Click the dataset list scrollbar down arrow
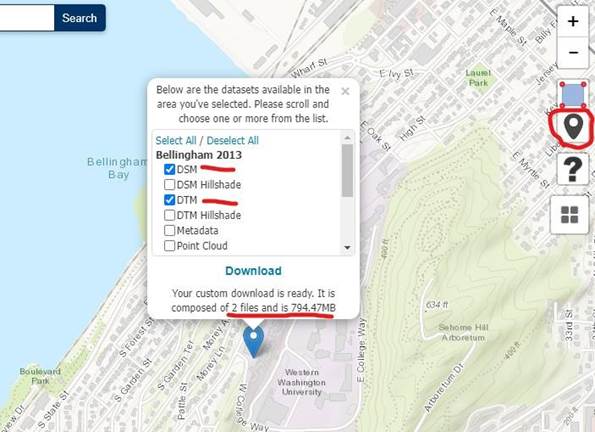Screen dimensions: 595x432 [347, 248]
